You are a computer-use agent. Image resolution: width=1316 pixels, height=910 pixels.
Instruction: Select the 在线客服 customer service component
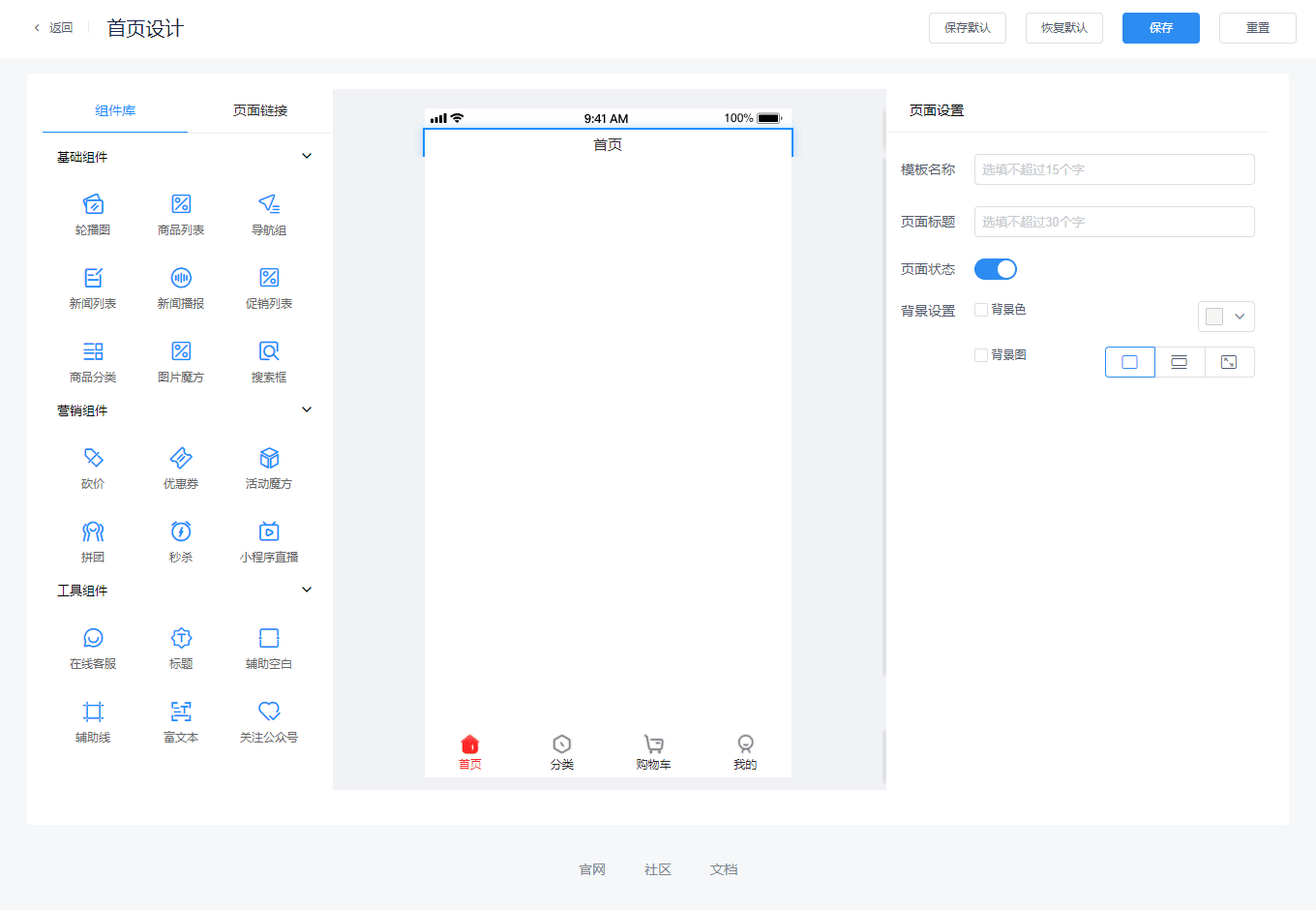click(x=93, y=647)
